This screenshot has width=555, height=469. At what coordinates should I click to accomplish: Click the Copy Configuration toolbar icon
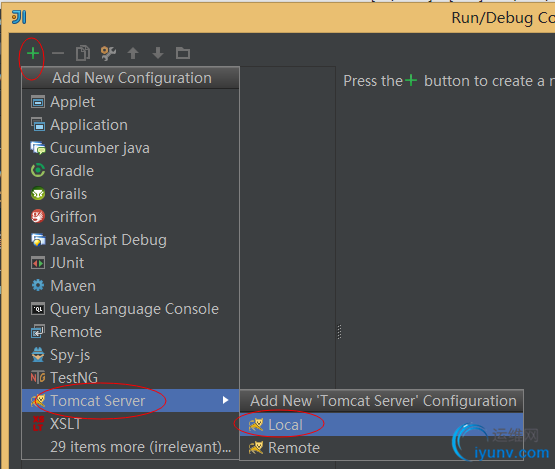[83, 53]
